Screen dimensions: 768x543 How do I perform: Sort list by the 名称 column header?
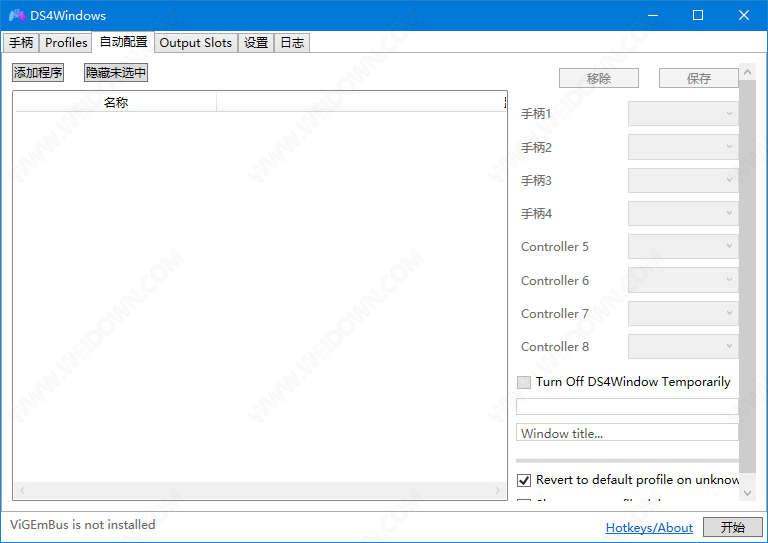(116, 102)
